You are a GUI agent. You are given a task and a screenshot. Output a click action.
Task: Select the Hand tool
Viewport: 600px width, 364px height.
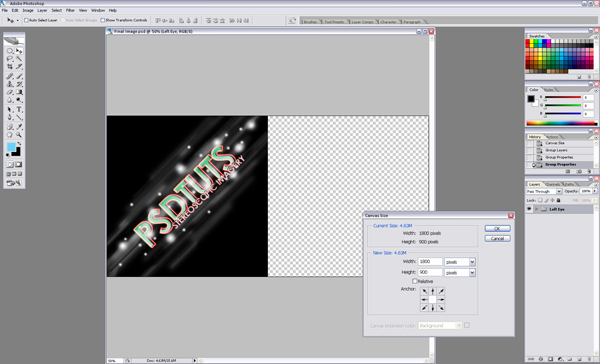pos(10,135)
